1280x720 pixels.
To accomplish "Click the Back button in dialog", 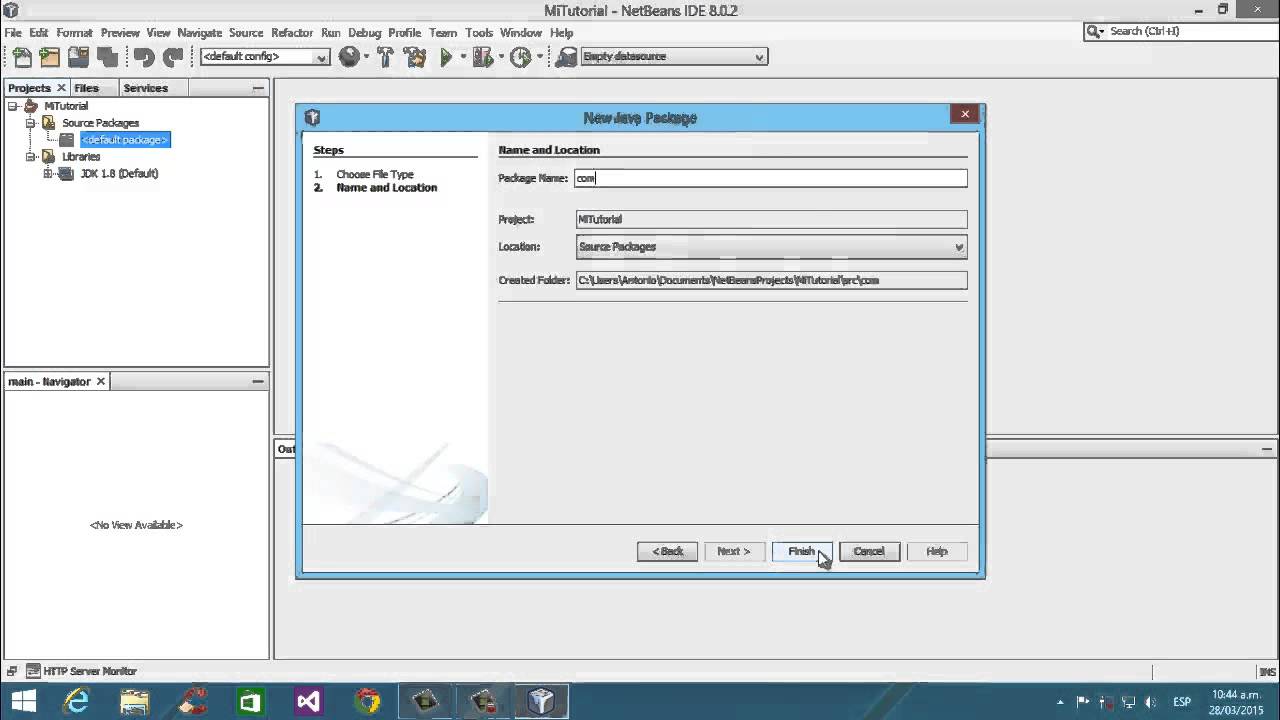I will pyautogui.click(x=668, y=551).
